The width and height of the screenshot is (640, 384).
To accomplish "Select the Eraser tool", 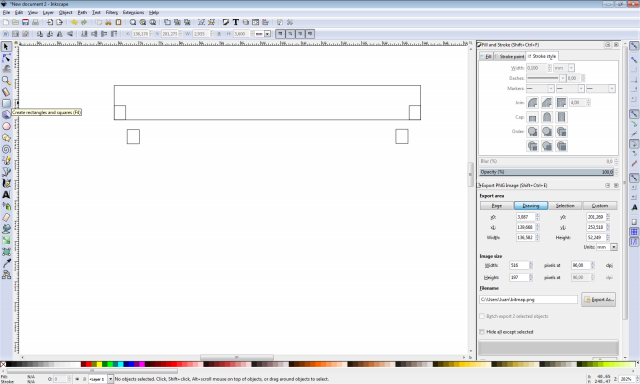I will [6, 218].
